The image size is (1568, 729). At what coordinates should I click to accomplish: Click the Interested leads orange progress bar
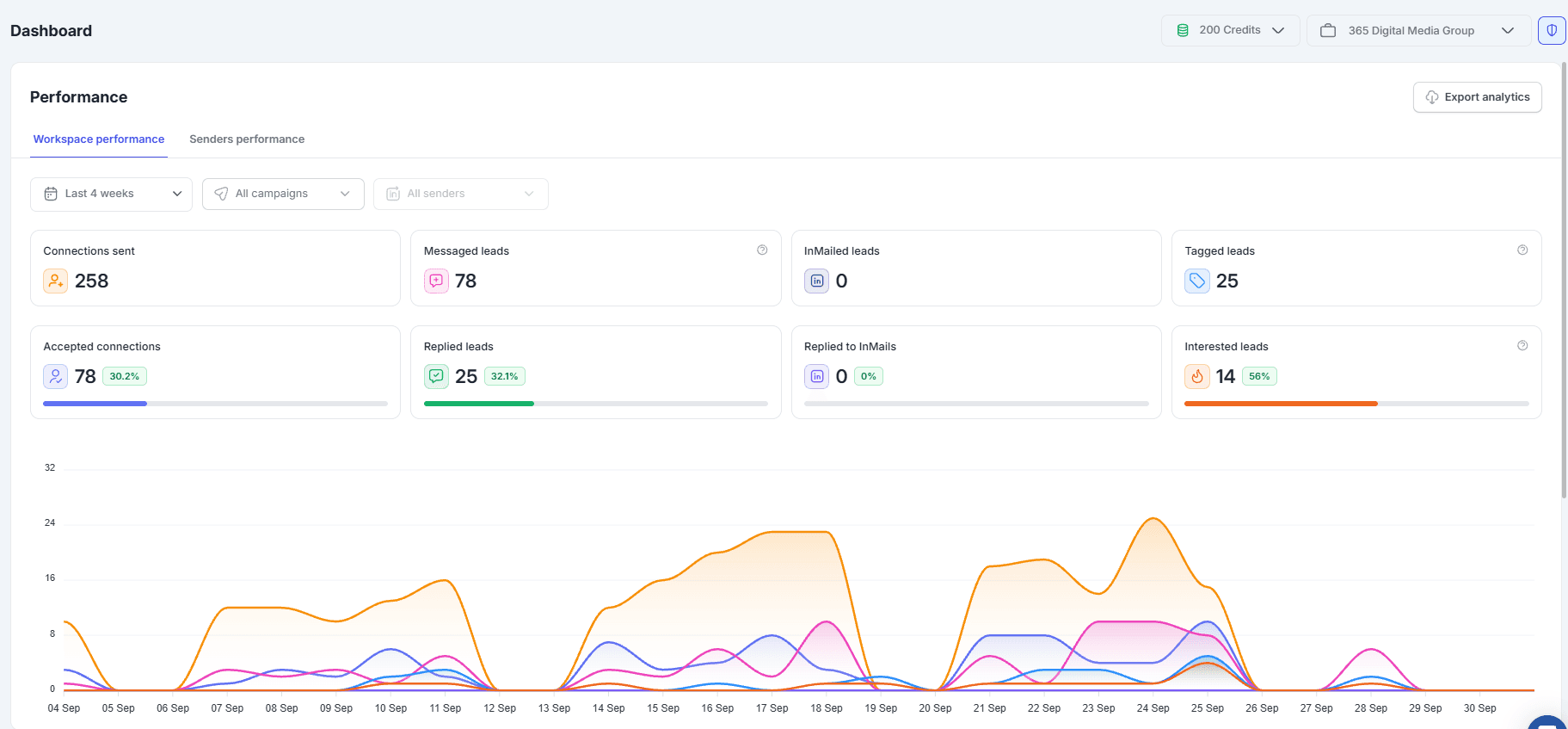click(1281, 404)
